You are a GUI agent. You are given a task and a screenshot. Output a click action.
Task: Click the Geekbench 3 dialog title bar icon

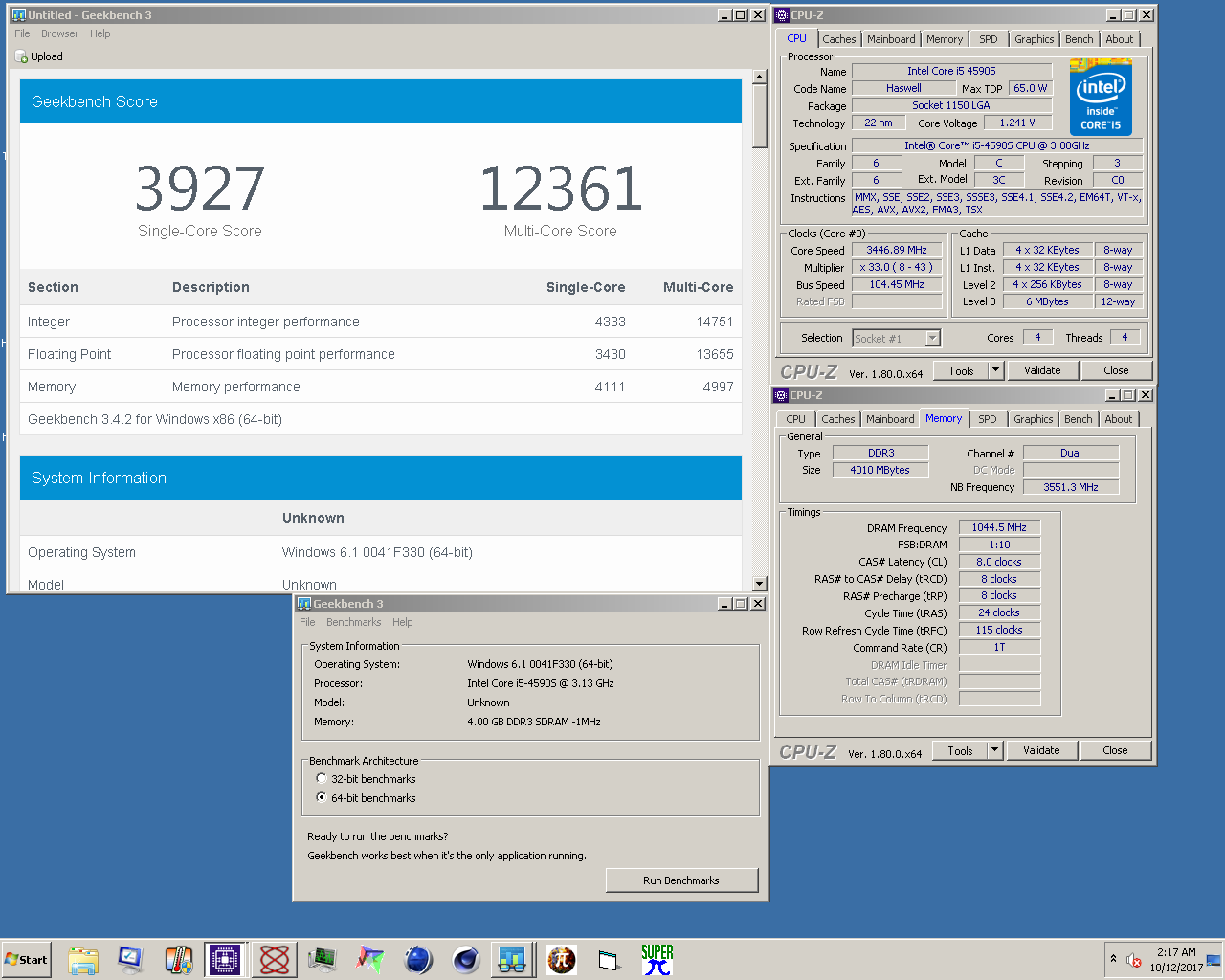click(x=304, y=604)
